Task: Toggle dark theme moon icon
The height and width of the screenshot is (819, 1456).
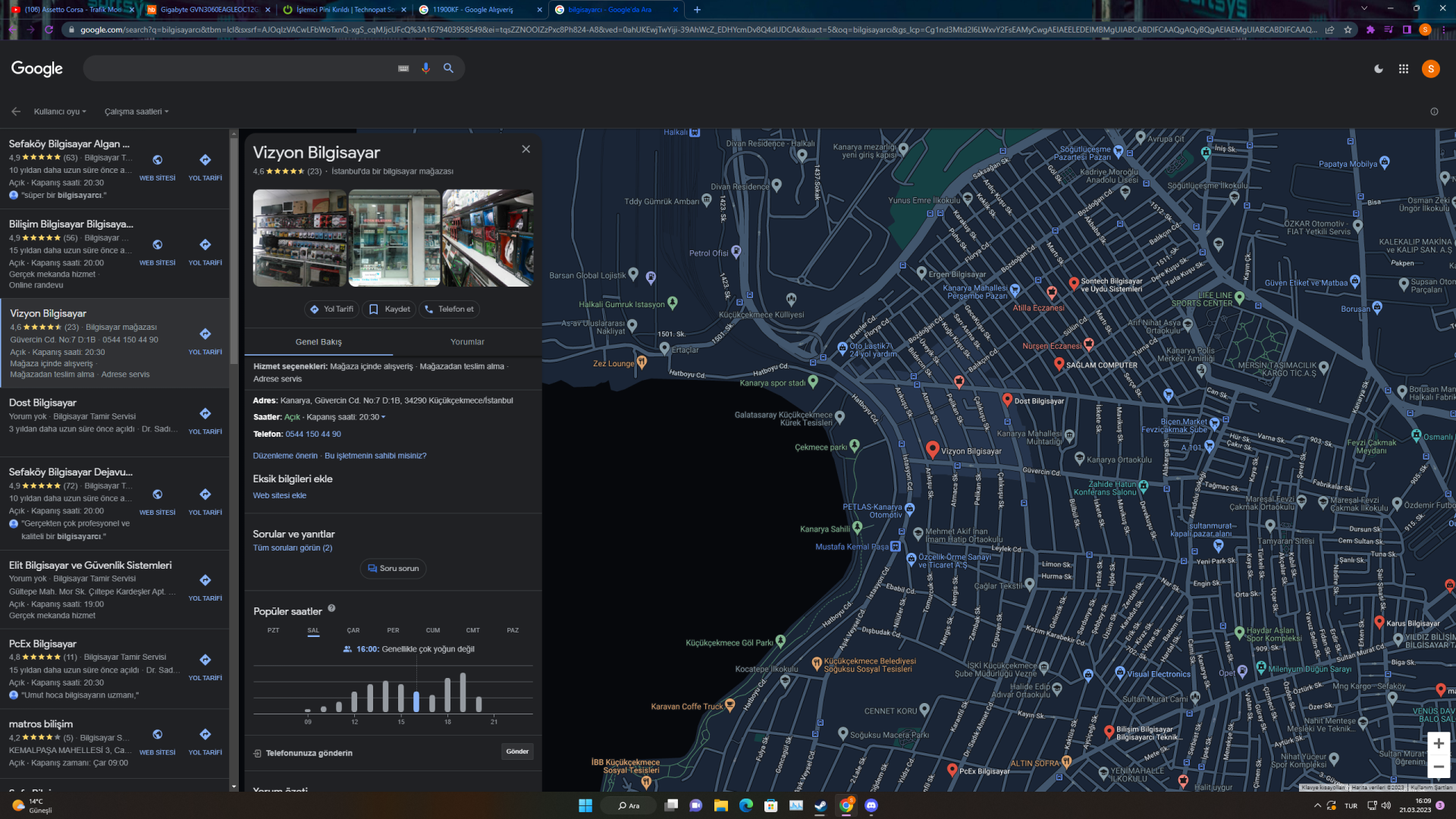Action: [1379, 69]
